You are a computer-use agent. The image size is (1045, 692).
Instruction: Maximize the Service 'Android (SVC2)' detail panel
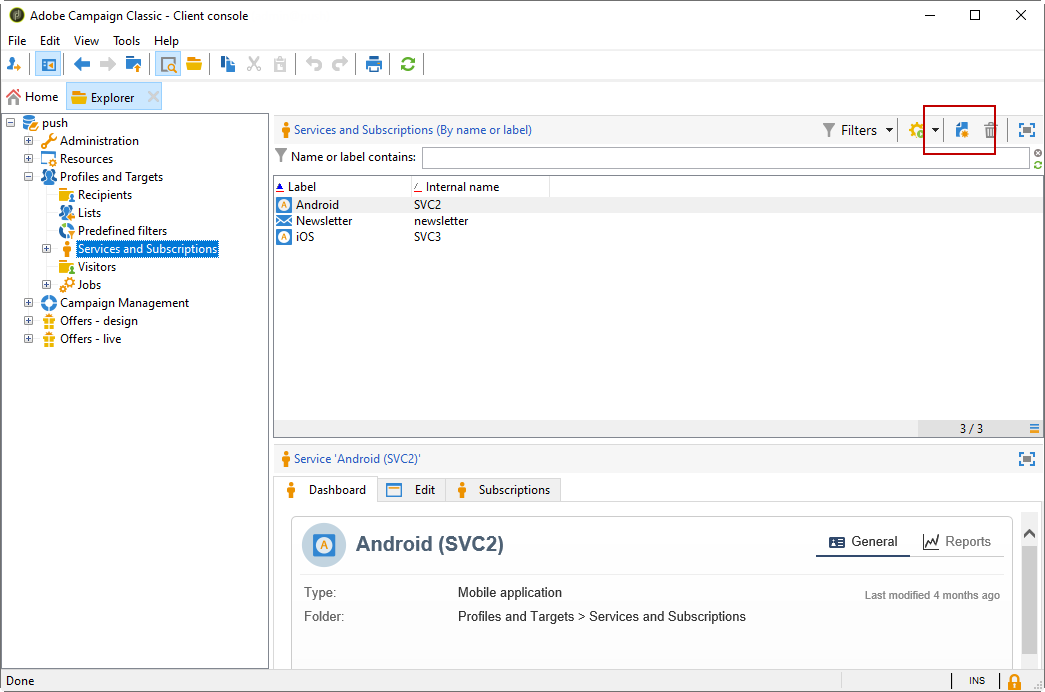(x=1027, y=459)
